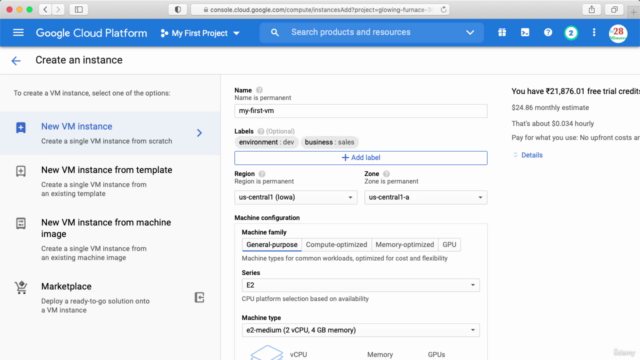This screenshot has width=640, height=360.
Task: Open the vertical three-dot settings menu
Action: point(594,33)
